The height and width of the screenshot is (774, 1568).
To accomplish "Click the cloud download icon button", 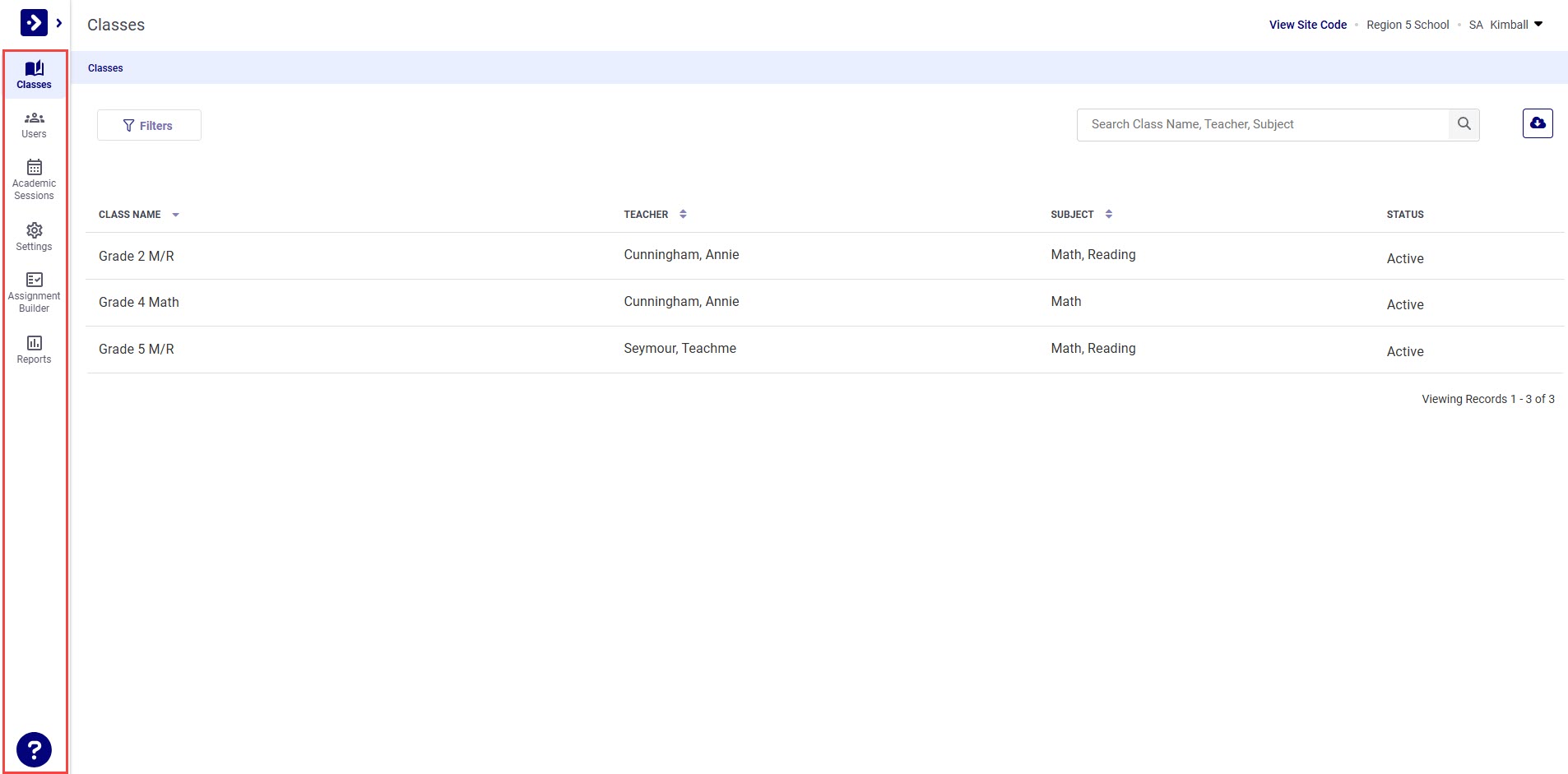I will tap(1537, 123).
